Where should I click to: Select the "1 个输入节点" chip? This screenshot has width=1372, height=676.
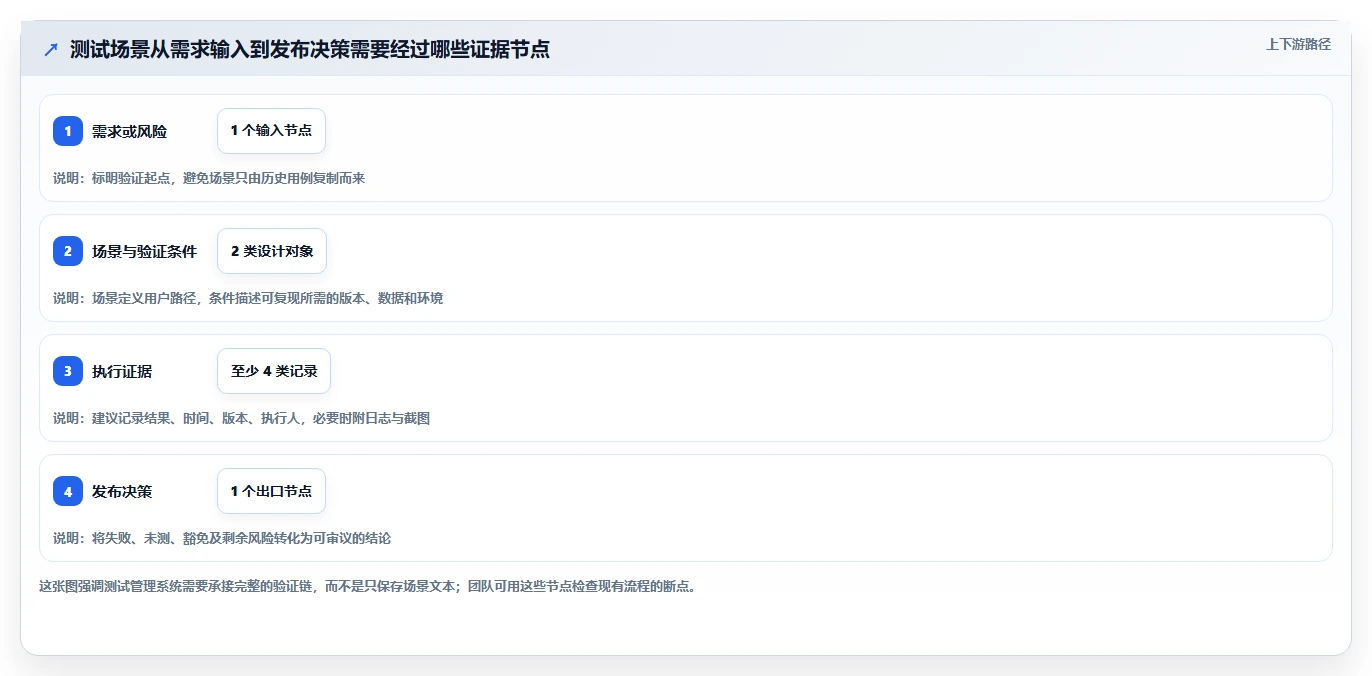point(271,131)
